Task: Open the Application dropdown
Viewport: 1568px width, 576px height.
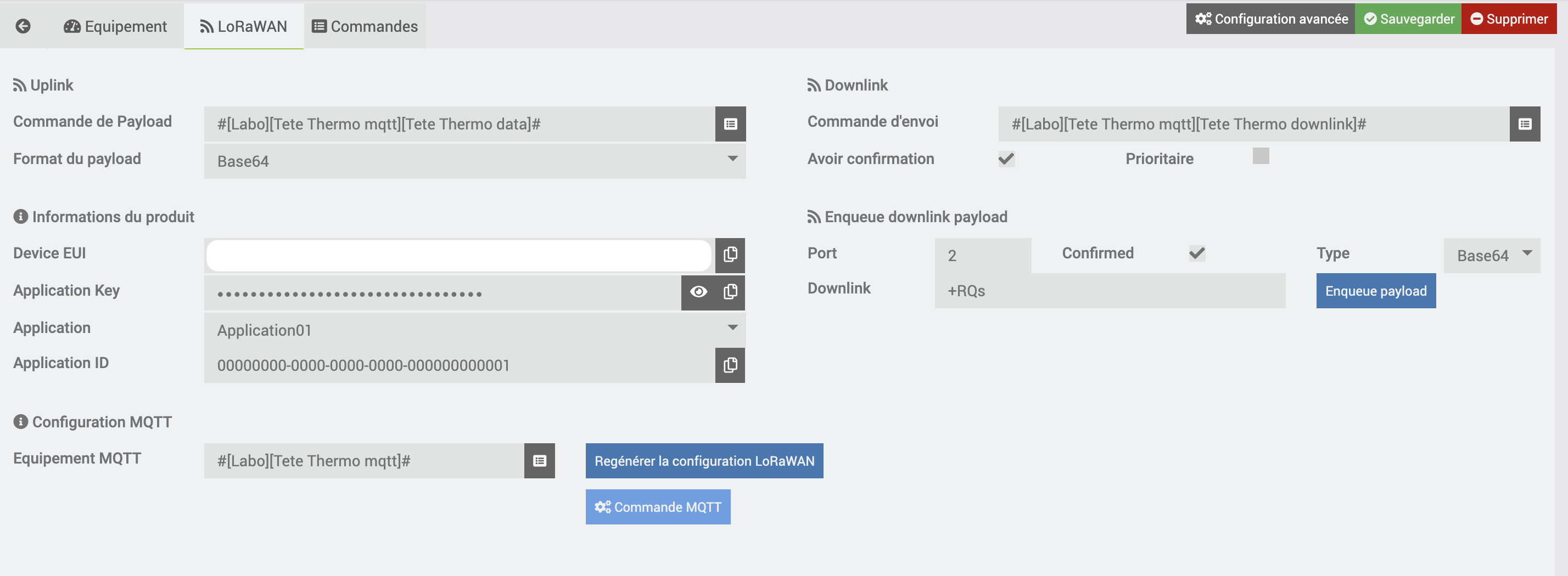Action: click(x=475, y=330)
